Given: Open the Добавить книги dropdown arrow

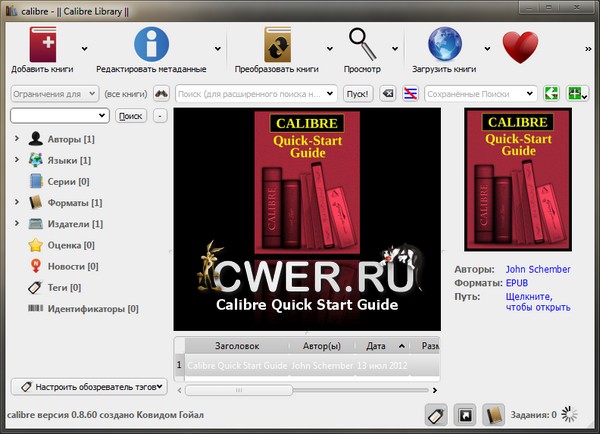Looking at the screenshot, I should 85,49.
